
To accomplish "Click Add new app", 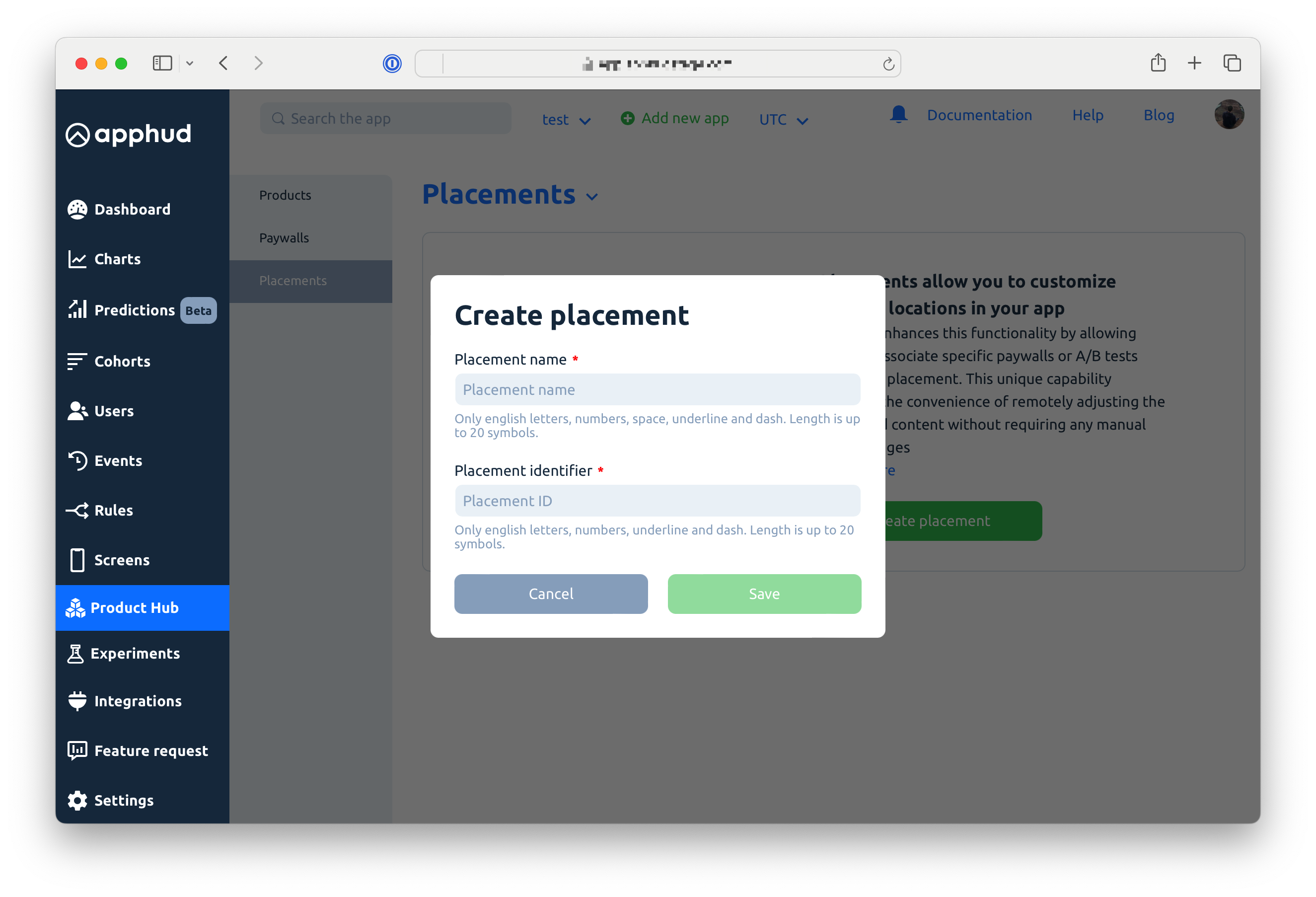I will [674, 118].
